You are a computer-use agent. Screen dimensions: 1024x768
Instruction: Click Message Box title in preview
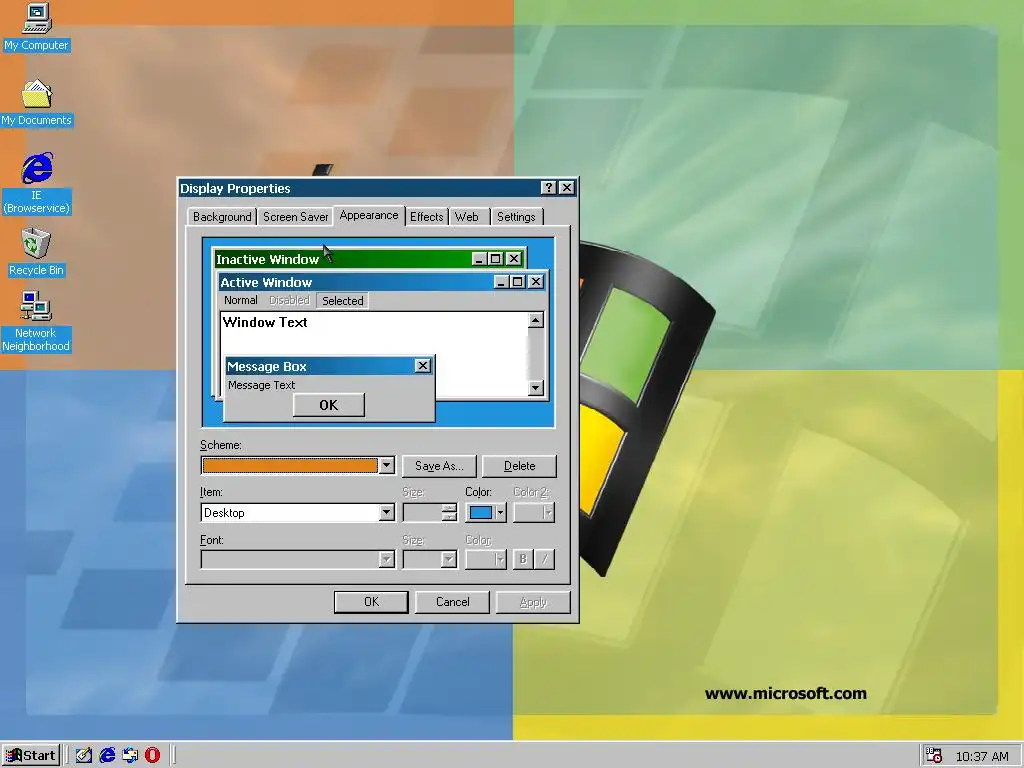tap(266, 366)
